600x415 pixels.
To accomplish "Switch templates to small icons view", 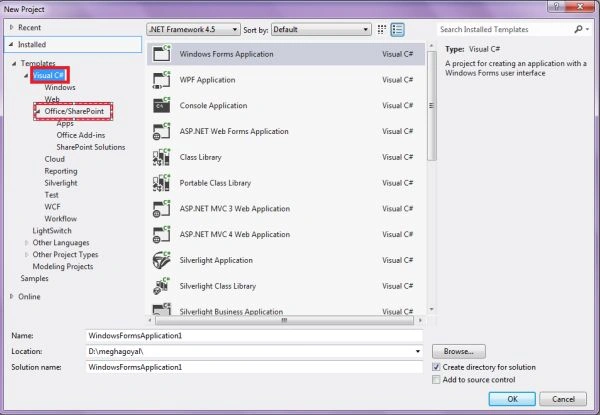I will point(382,29).
